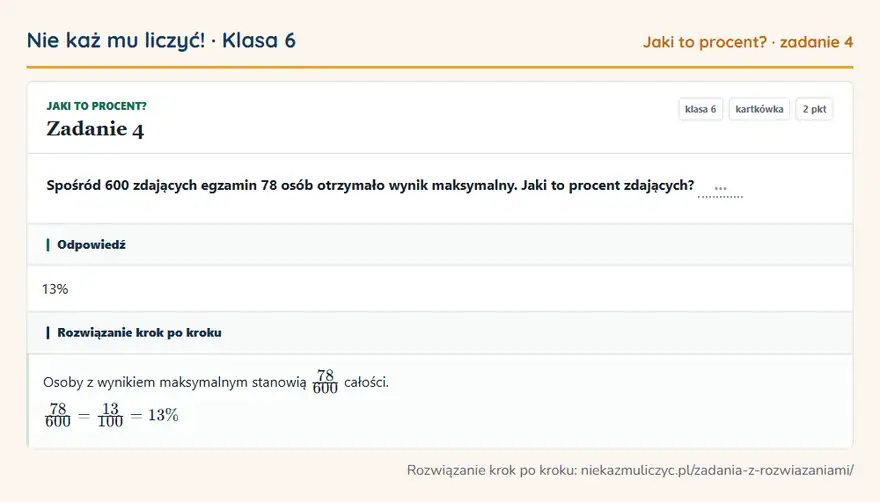Screen dimensions: 880x502
Task: Open the niekazmuliczyc.pl/zadania-z-rozwiazaniami/ footer link
Action: click(717, 470)
